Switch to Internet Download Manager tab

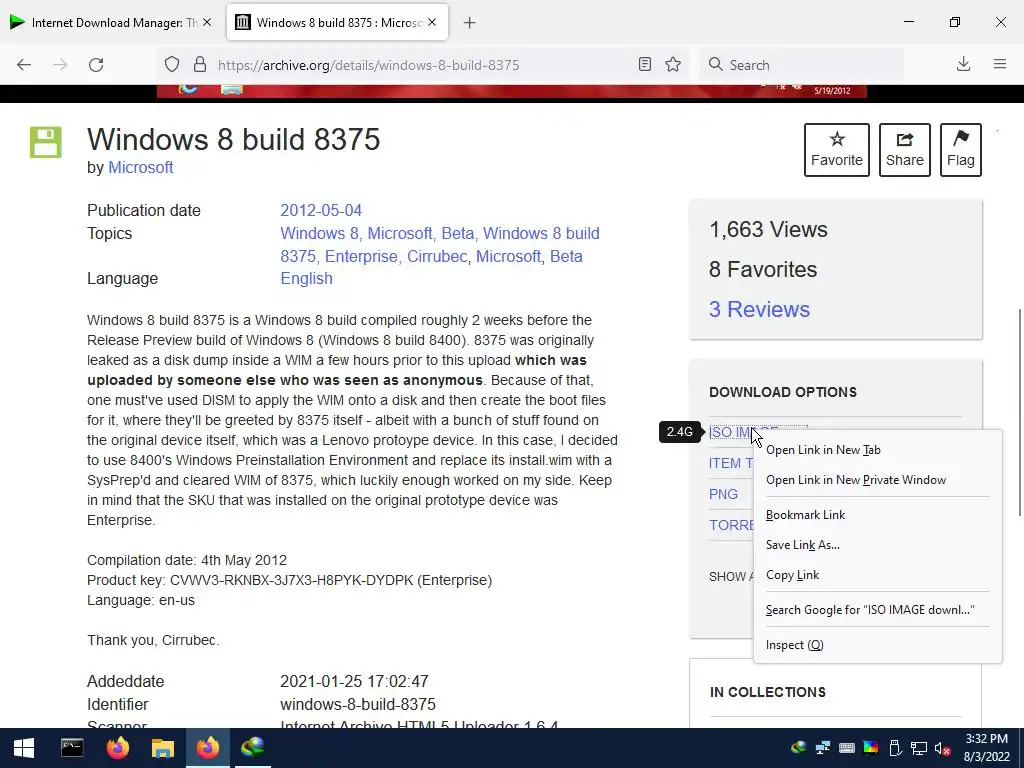coord(112,22)
